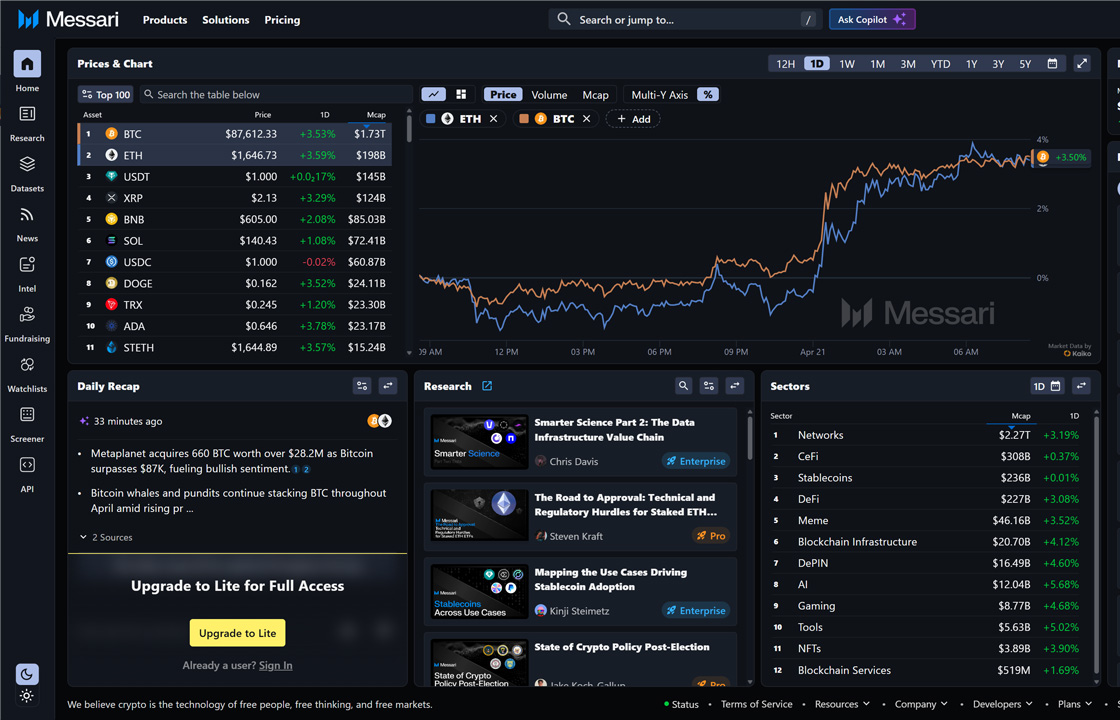Toggle percent scale on chart
This screenshot has width=1120, height=720.
tap(708, 94)
